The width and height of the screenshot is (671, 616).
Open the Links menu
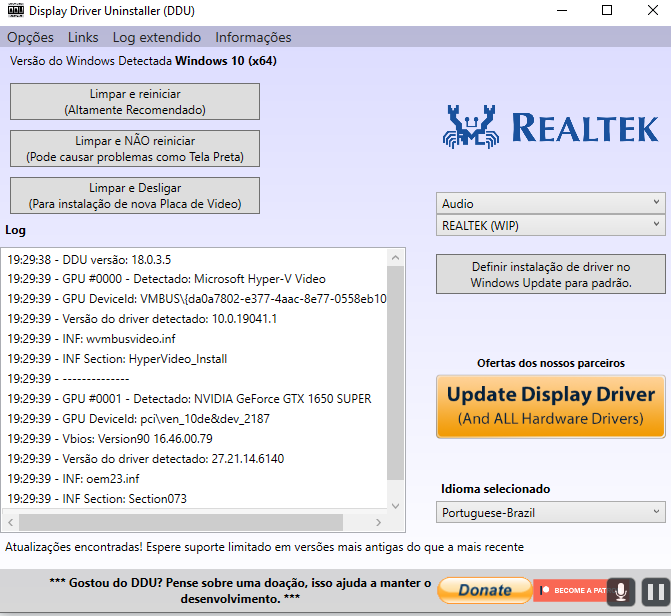83,37
